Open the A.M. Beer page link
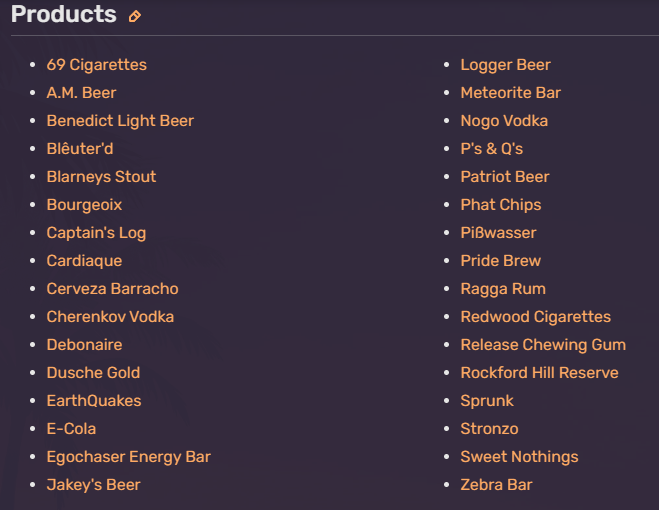 click(81, 92)
